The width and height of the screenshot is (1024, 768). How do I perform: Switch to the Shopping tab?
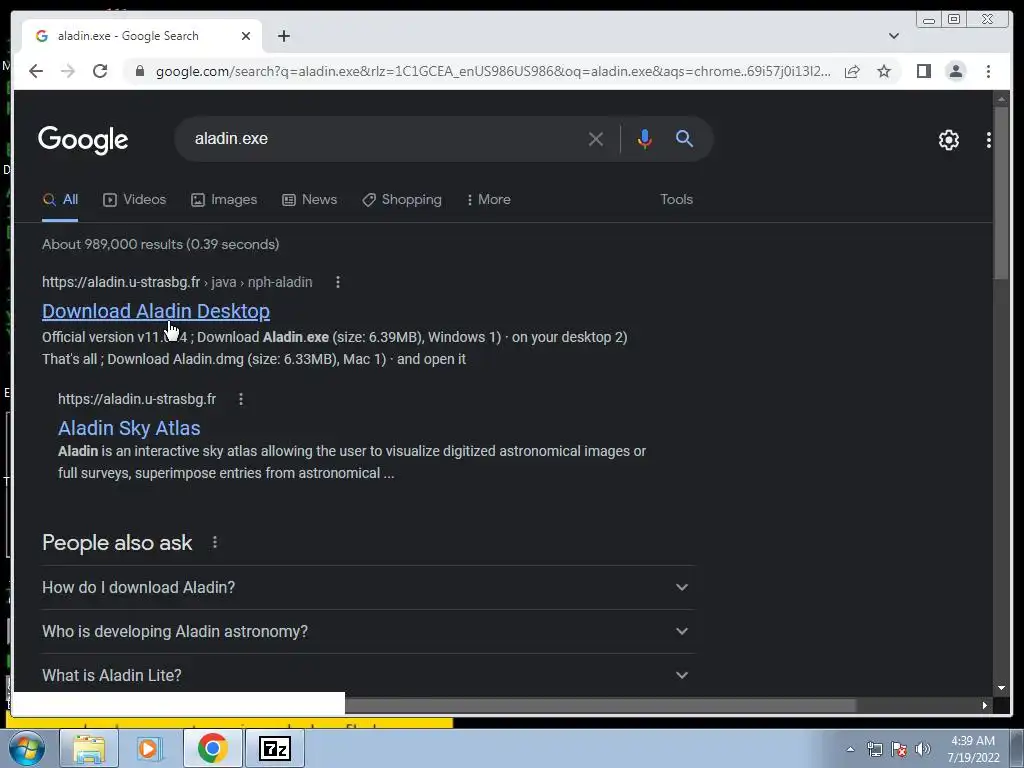[402, 200]
